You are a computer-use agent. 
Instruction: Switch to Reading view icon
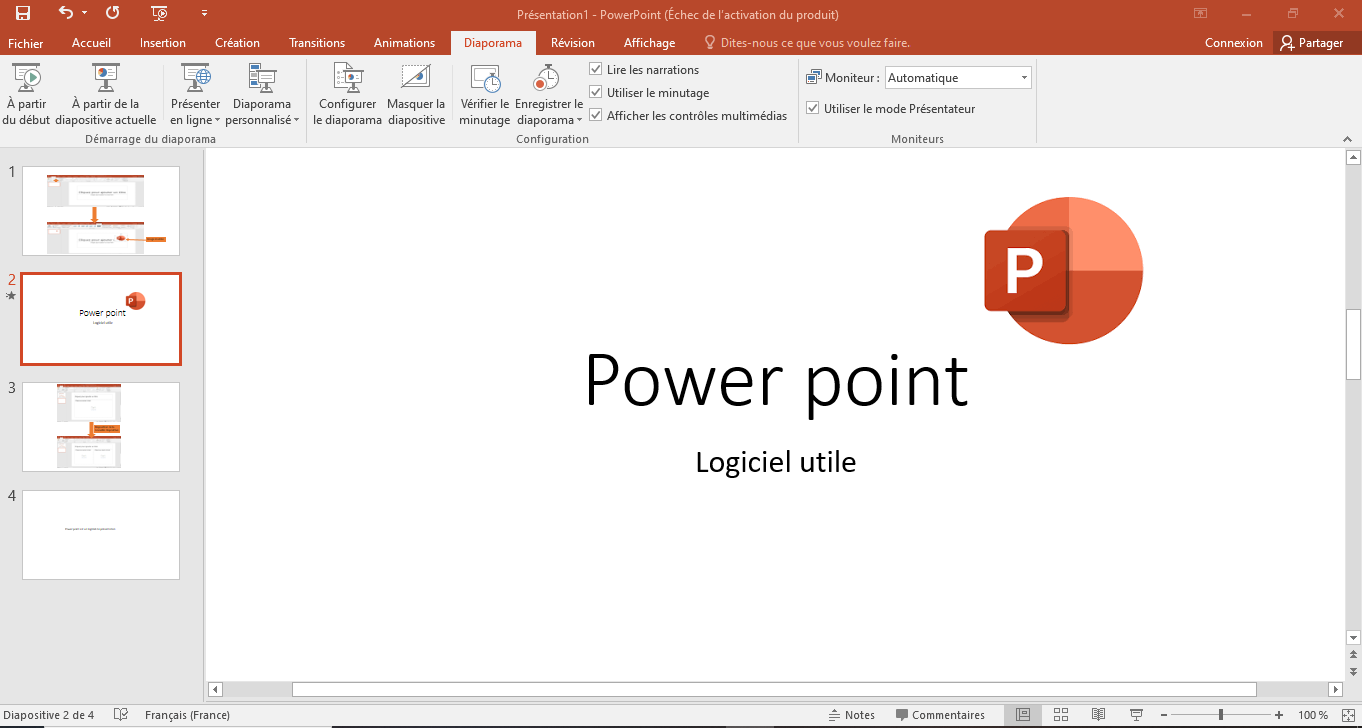click(1098, 715)
